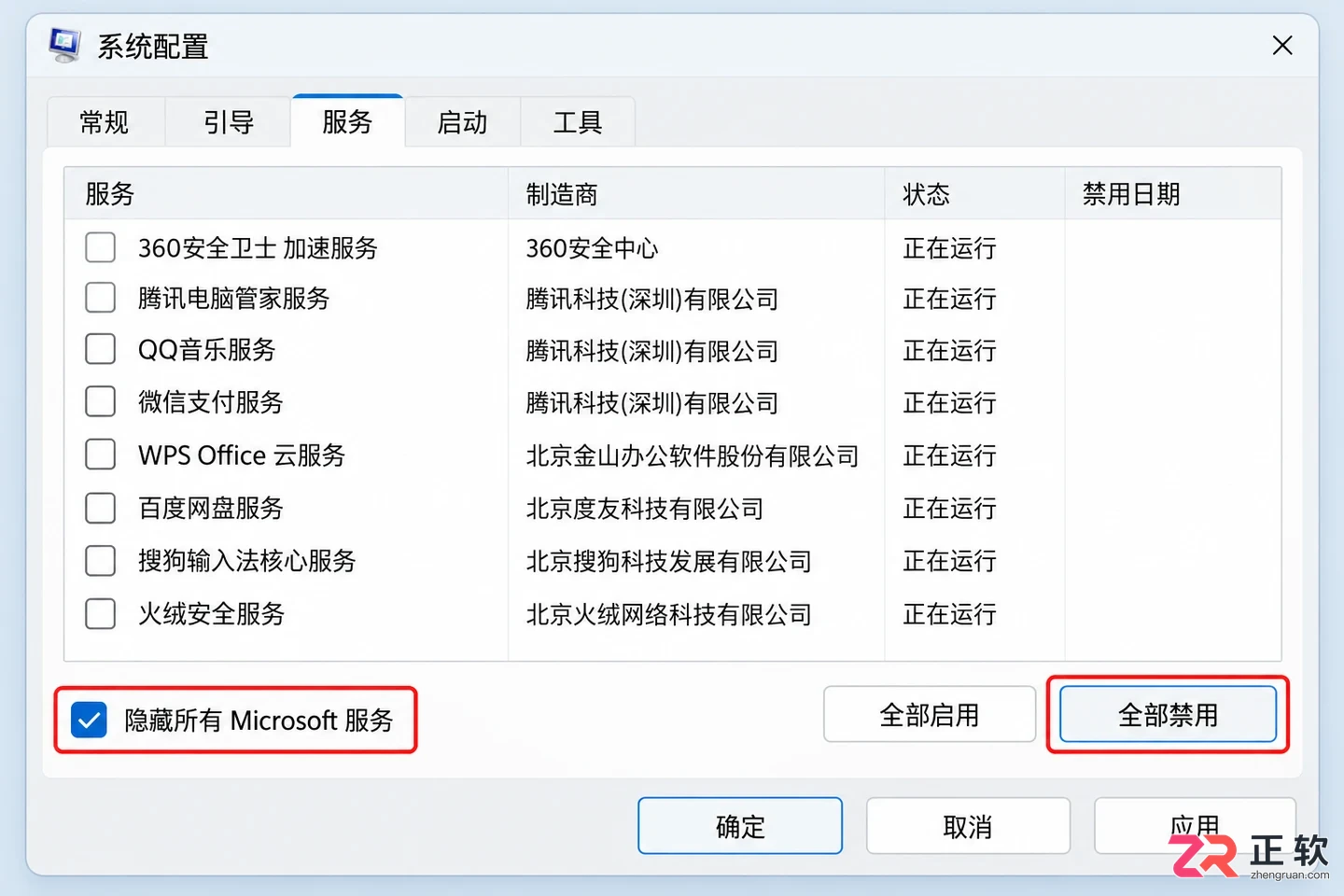Select the 百度网盘服务 row name
Image resolution: width=1344 pixels, height=896 pixels.
(x=211, y=508)
